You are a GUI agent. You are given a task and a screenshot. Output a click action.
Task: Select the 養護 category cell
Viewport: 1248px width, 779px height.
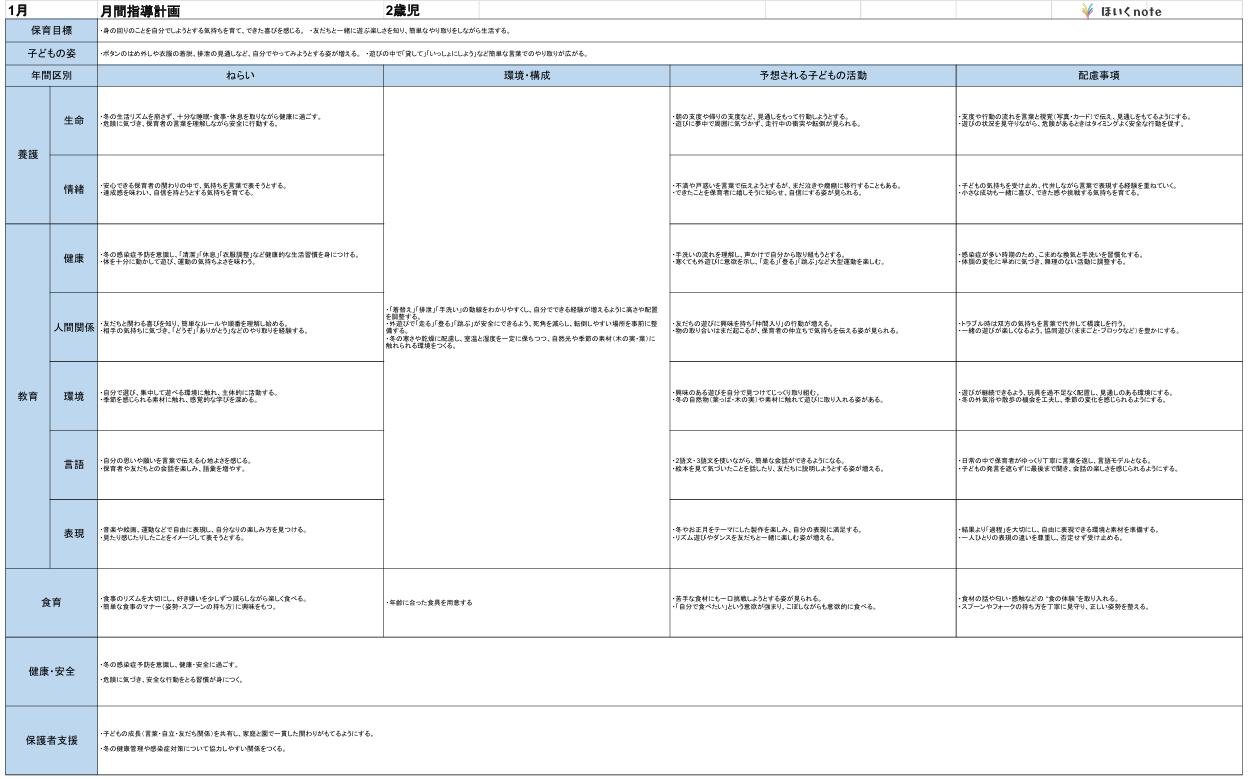[27, 155]
